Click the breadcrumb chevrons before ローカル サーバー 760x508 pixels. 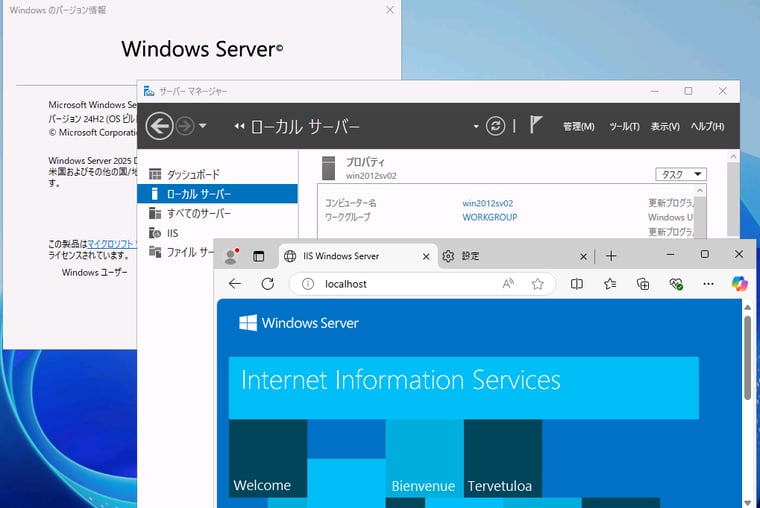tap(239, 126)
